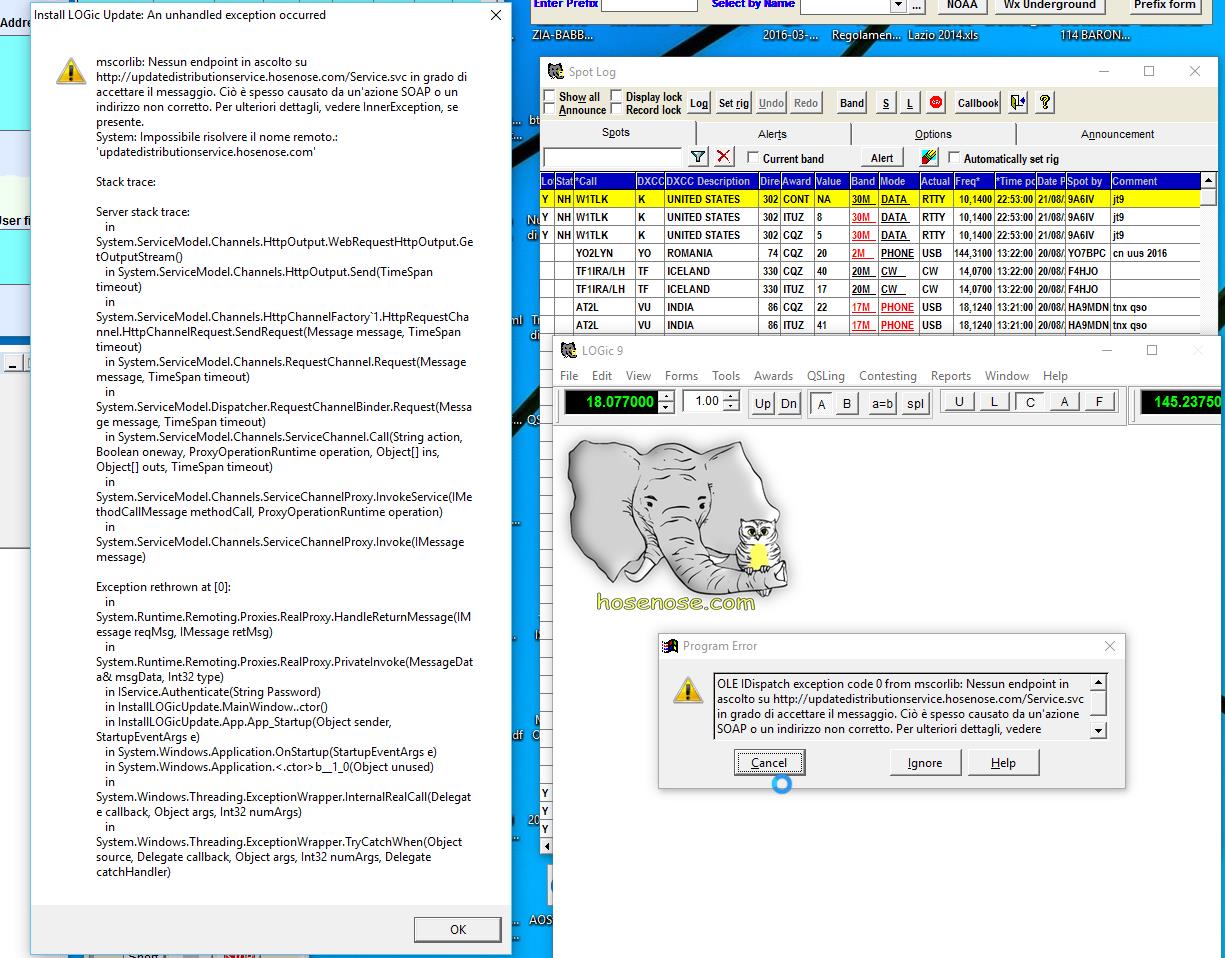
Task: Click the Program Error title bar icon
Action: tap(671, 646)
